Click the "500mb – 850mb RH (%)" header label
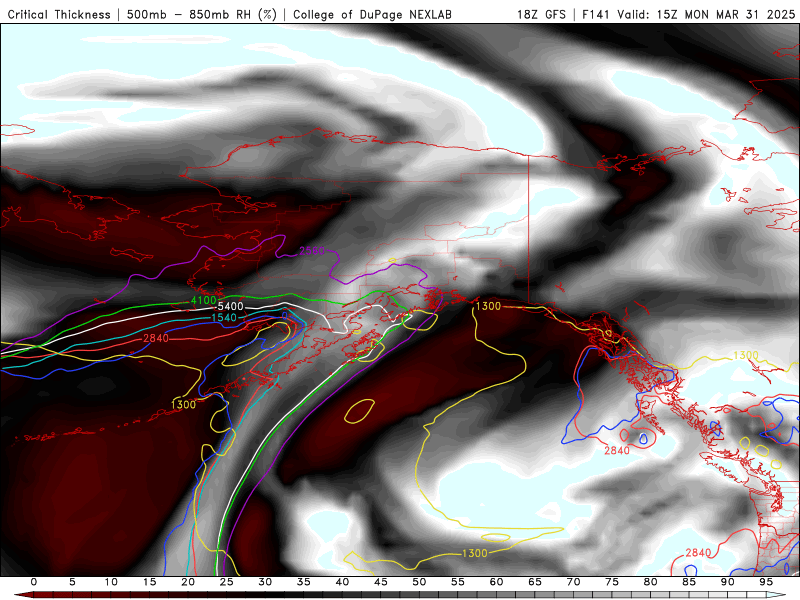 click(202, 14)
